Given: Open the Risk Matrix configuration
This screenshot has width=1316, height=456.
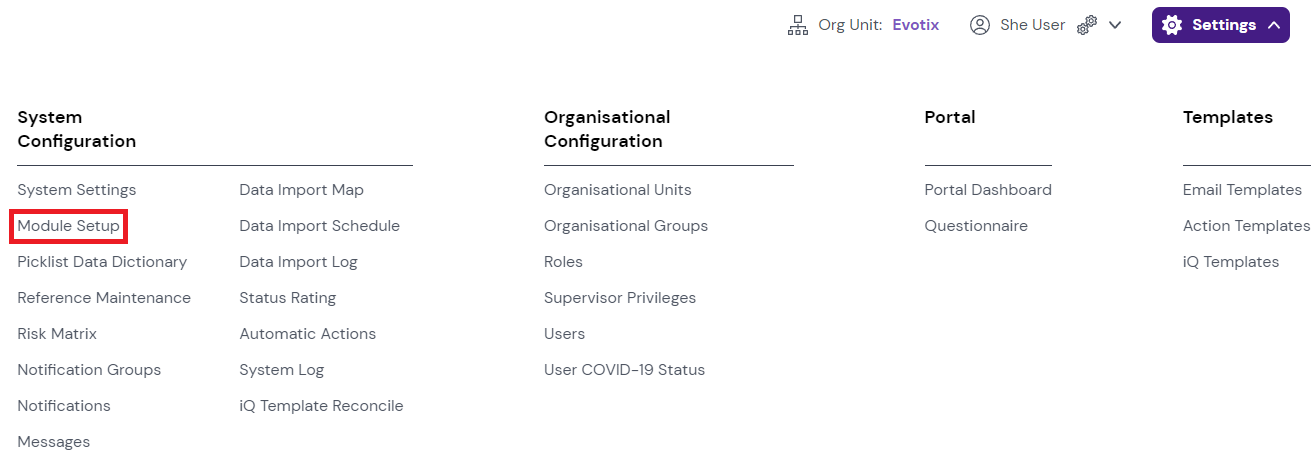Looking at the screenshot, I should tap(57, 334).
